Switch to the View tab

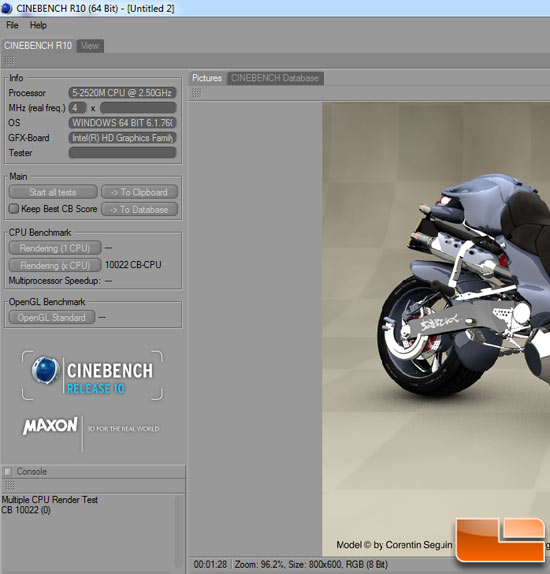(90, 46)
